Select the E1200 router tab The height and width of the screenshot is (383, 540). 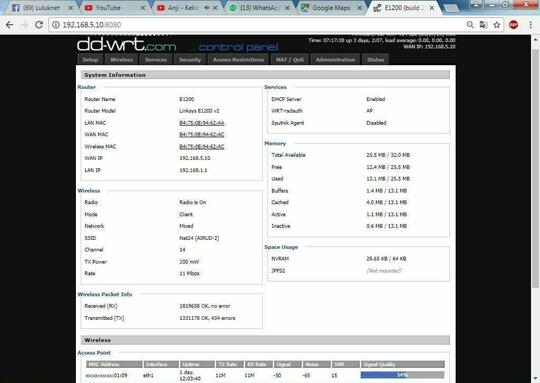point(402,8)
